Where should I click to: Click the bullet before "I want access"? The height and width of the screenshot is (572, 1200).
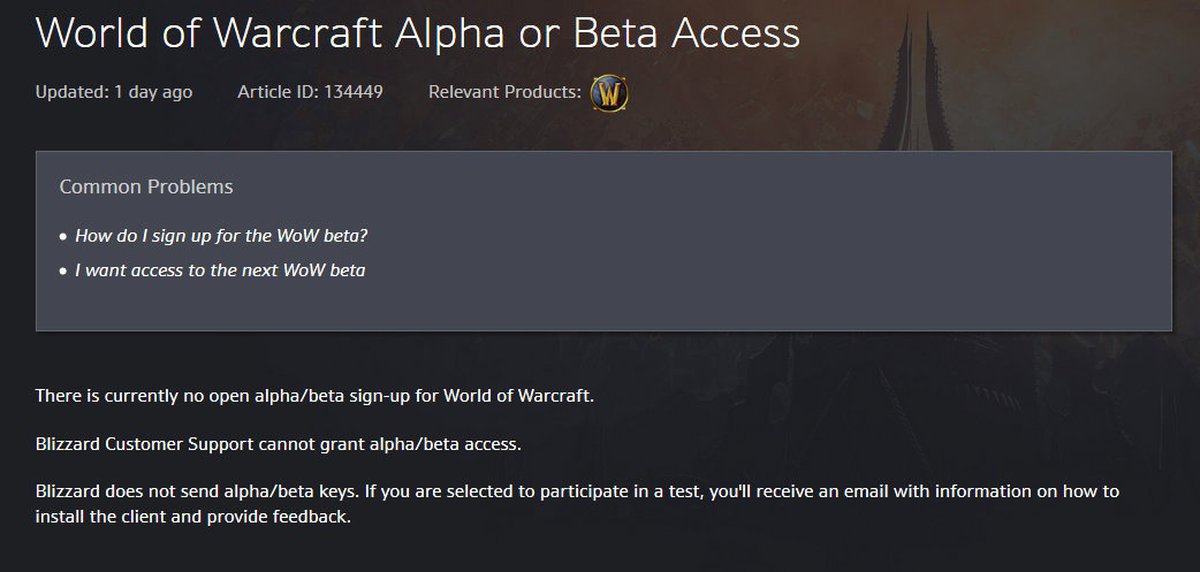click(64, 271)
